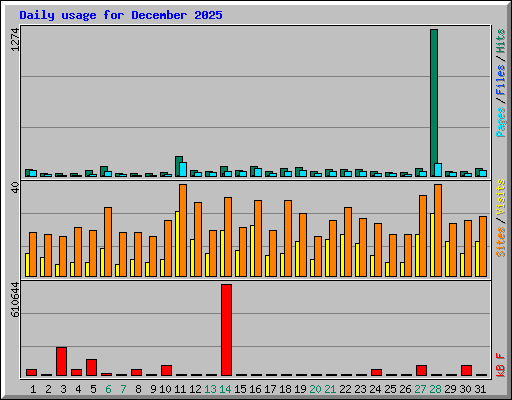Click day label 1 on the x-axis
The width and height of the screenshot is (512, 400).
[33, 389]
